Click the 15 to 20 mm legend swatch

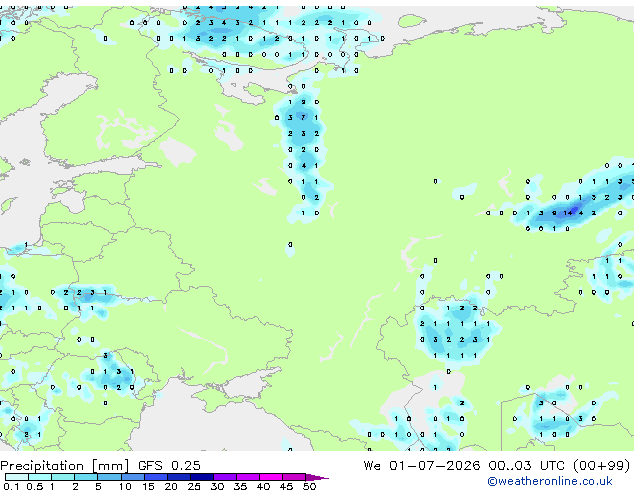click(156, 477)
